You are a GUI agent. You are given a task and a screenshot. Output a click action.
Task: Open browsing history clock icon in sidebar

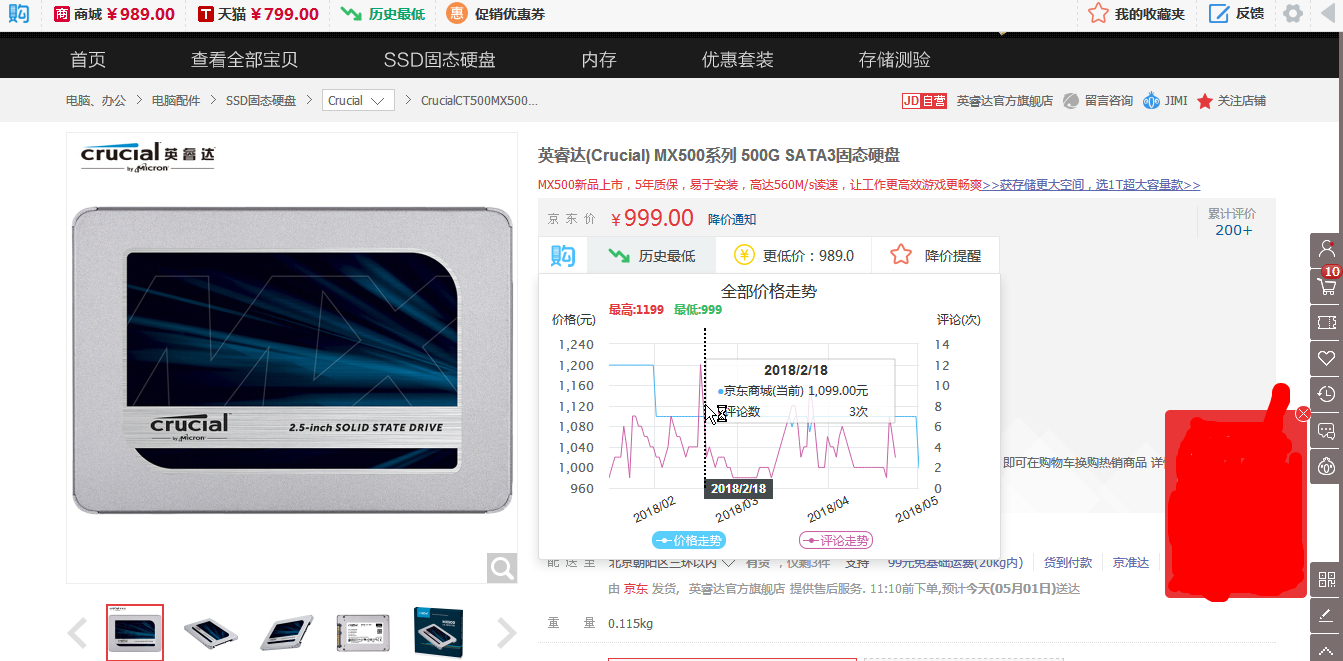1327,394
